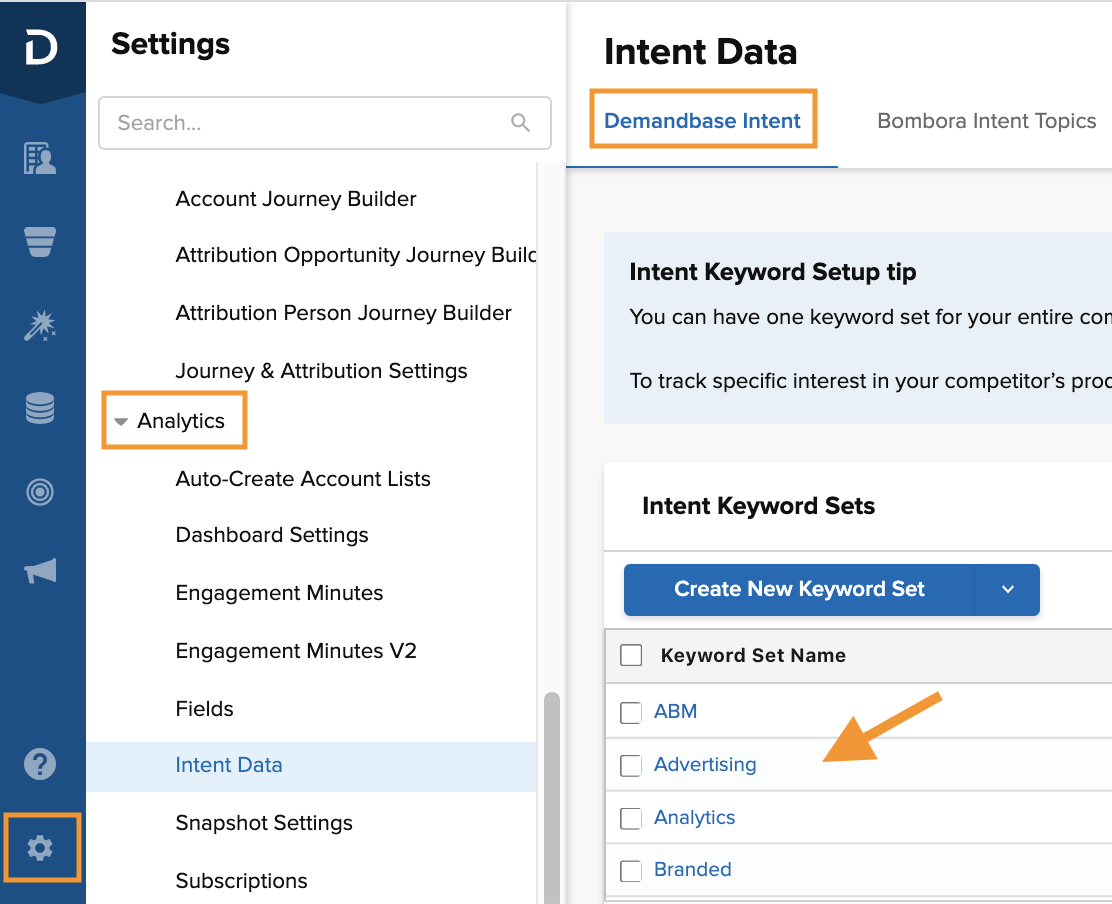Open Dashboard Settings
Viewport: 1112px width, 904px height.
pos(272,535)
